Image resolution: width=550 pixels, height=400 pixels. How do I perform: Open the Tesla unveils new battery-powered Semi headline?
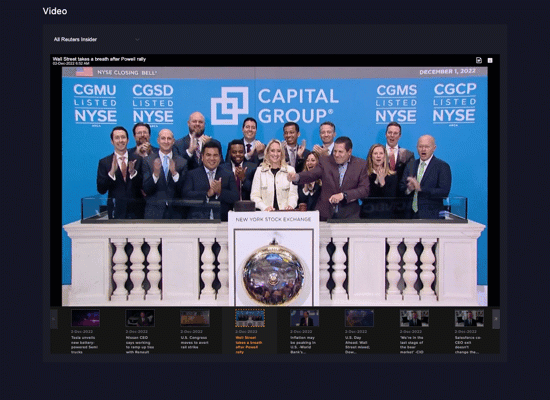85,345
